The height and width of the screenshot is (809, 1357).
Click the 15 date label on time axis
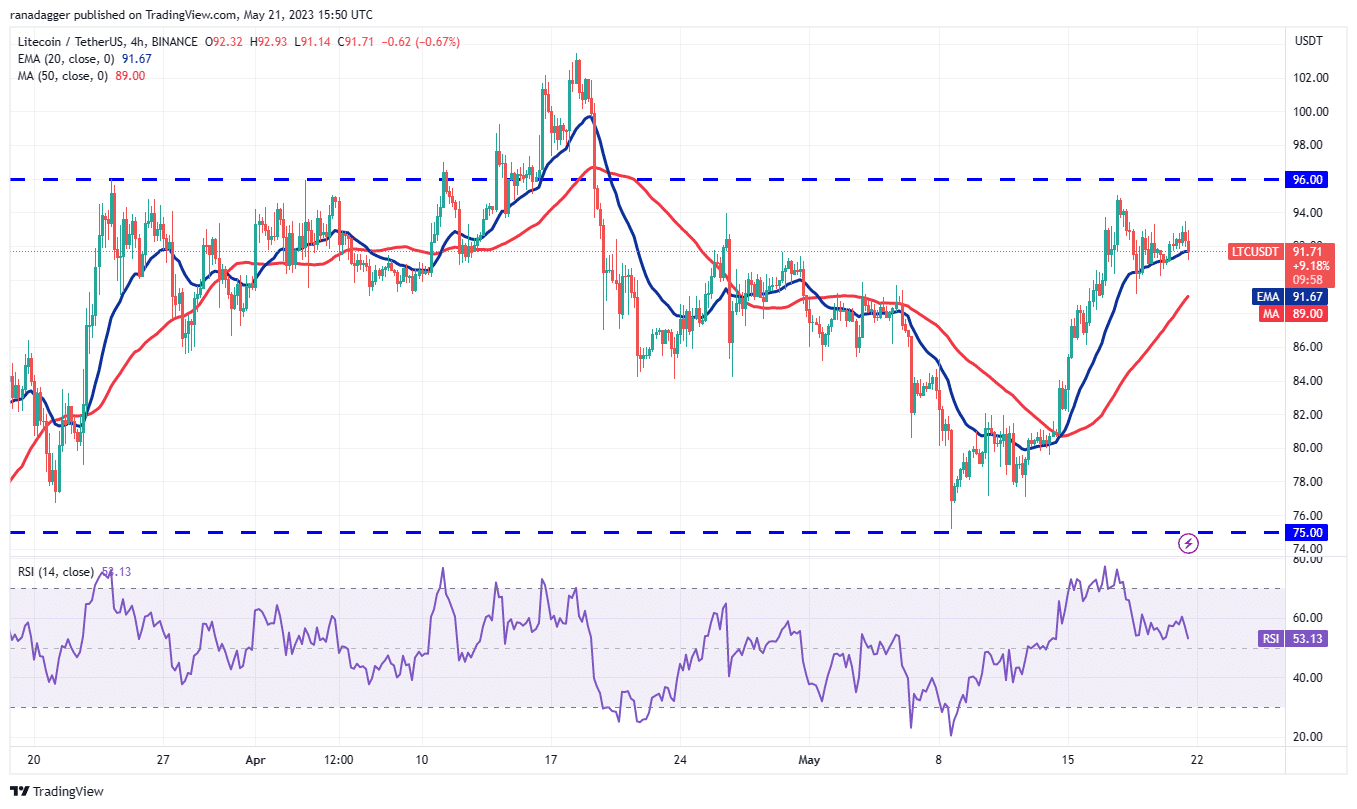(x=1068, y=760)
